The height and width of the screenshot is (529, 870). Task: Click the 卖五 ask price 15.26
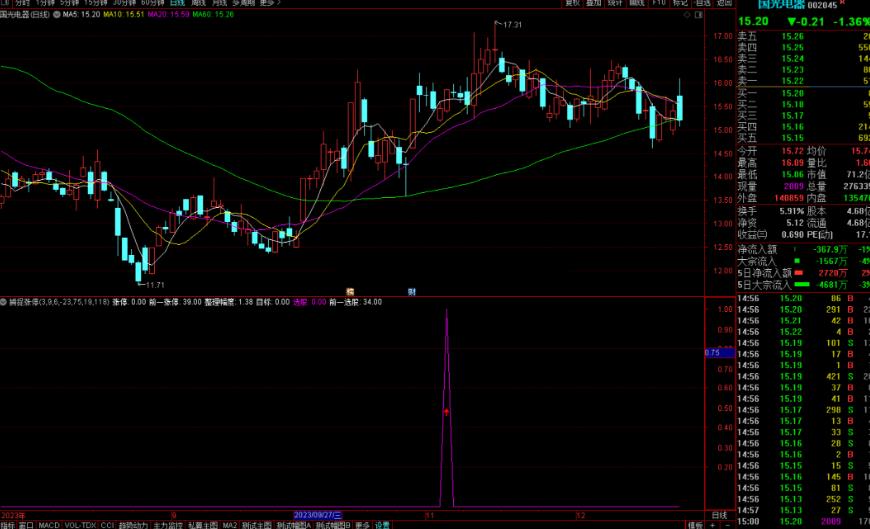pos(793,37)
